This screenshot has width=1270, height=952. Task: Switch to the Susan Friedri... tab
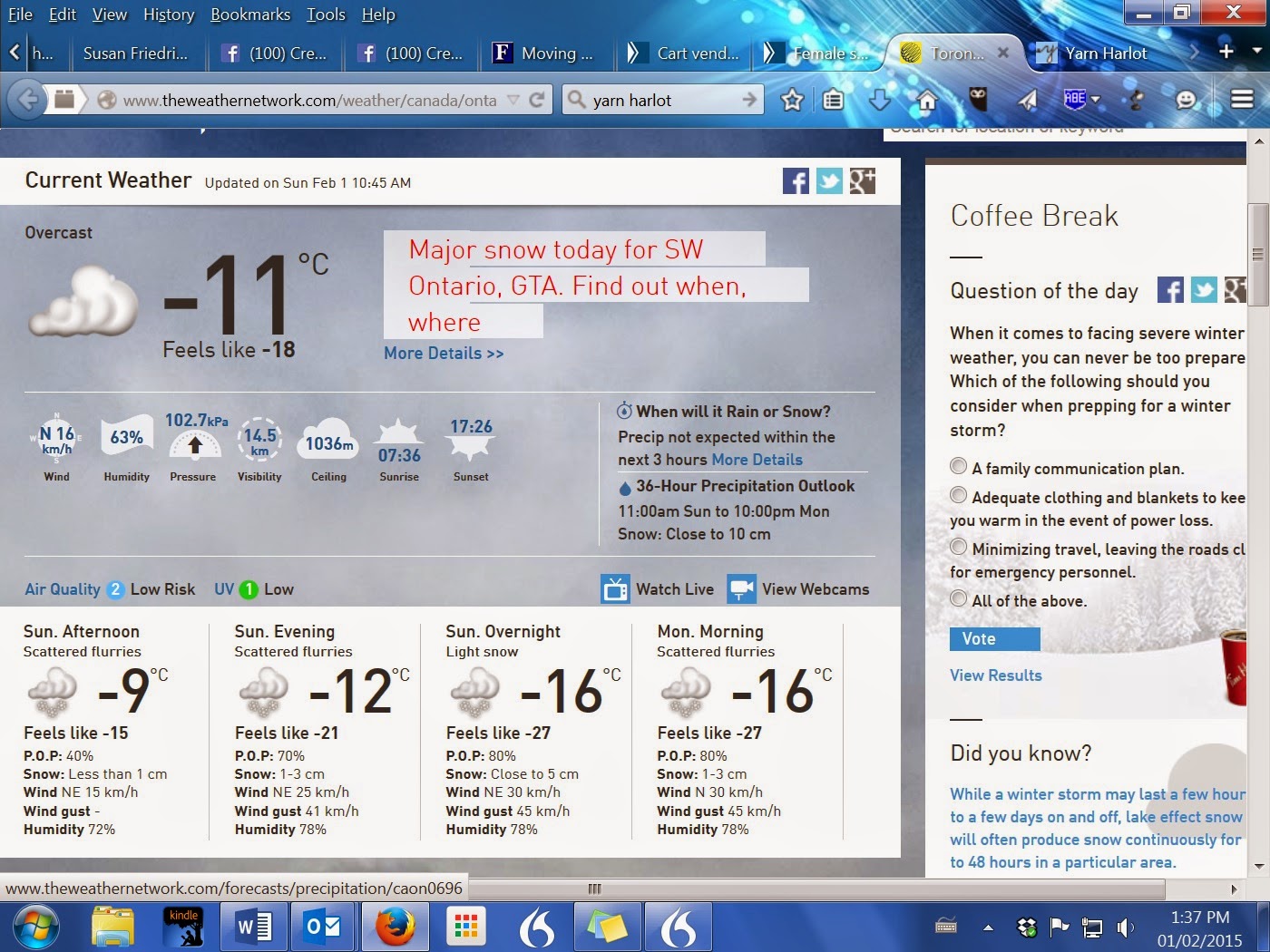135,53
